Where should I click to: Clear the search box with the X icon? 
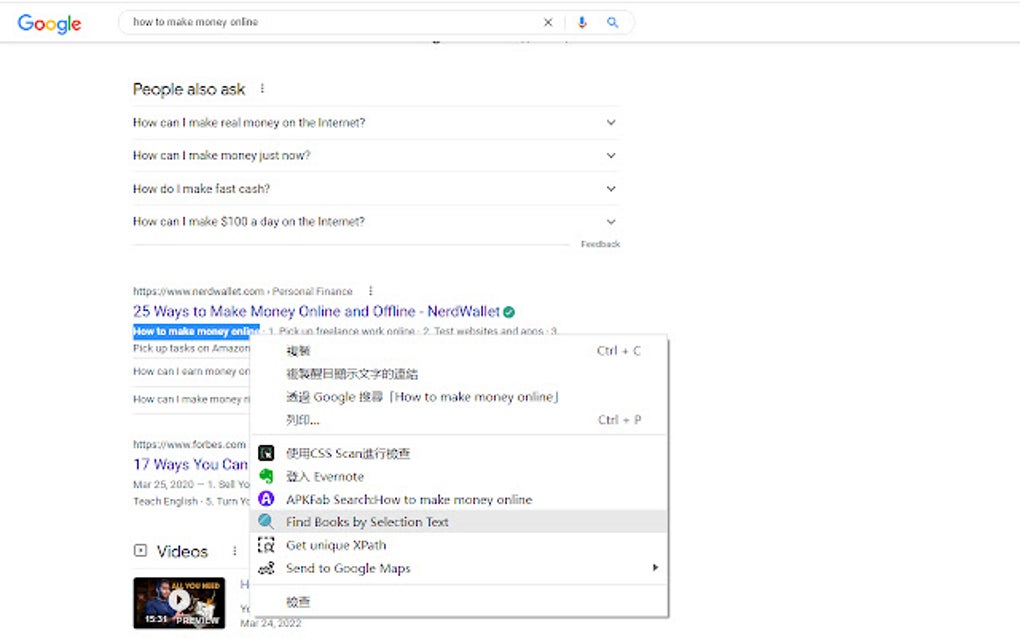(548, 21)
